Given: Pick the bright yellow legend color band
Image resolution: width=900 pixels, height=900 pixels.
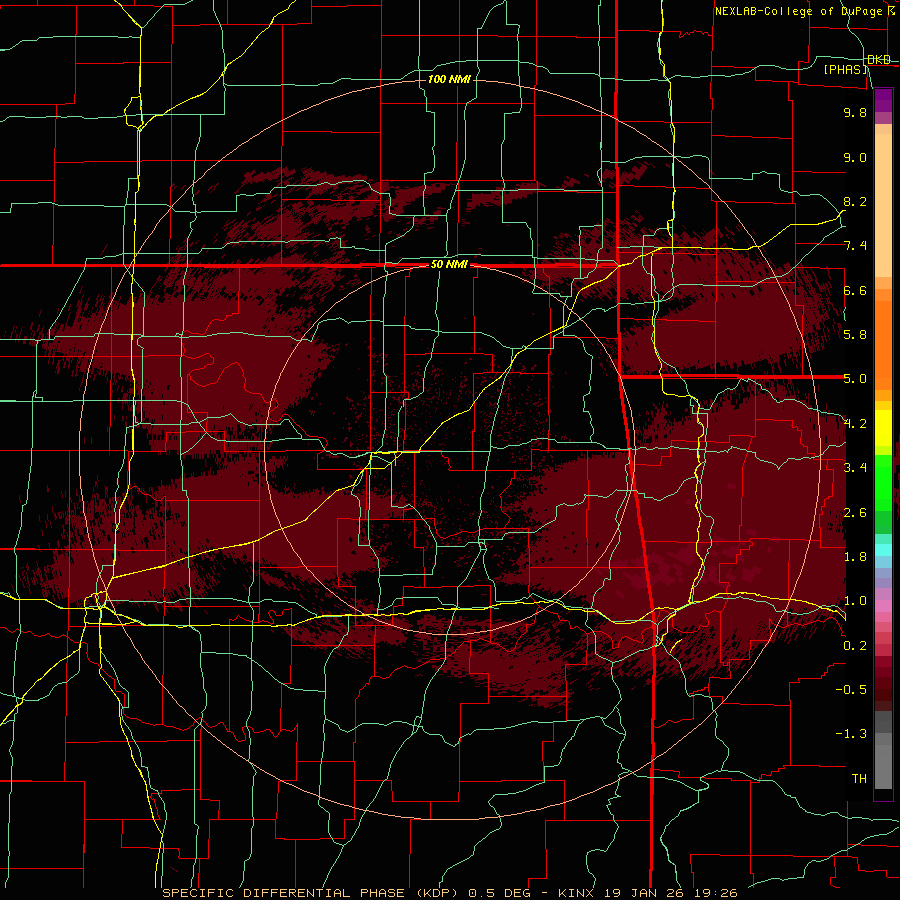Looking at the screenshot, I should tap(883, 428).
